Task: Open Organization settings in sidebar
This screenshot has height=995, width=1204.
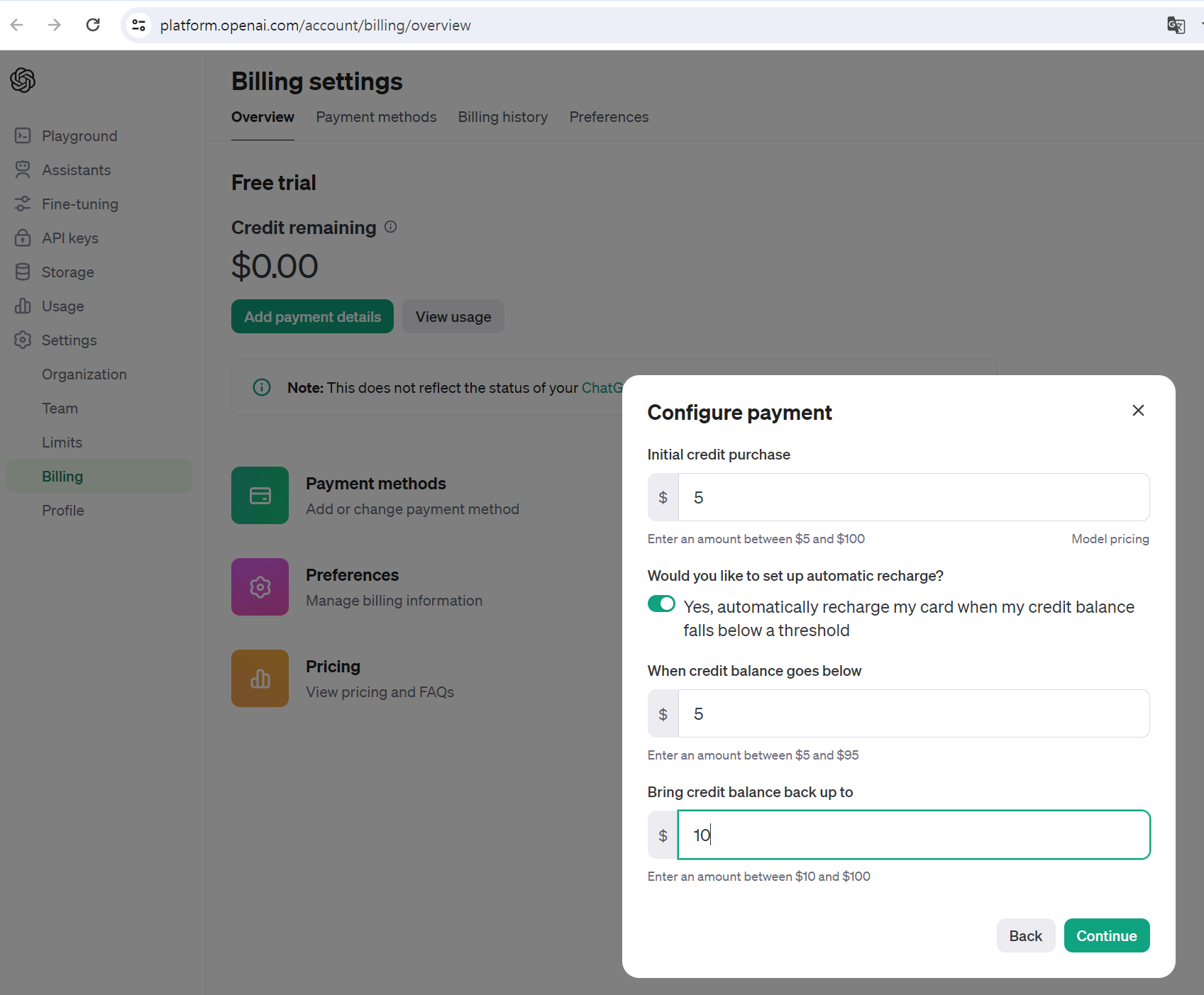Action: pyautogui.click(x=84, y=374)
